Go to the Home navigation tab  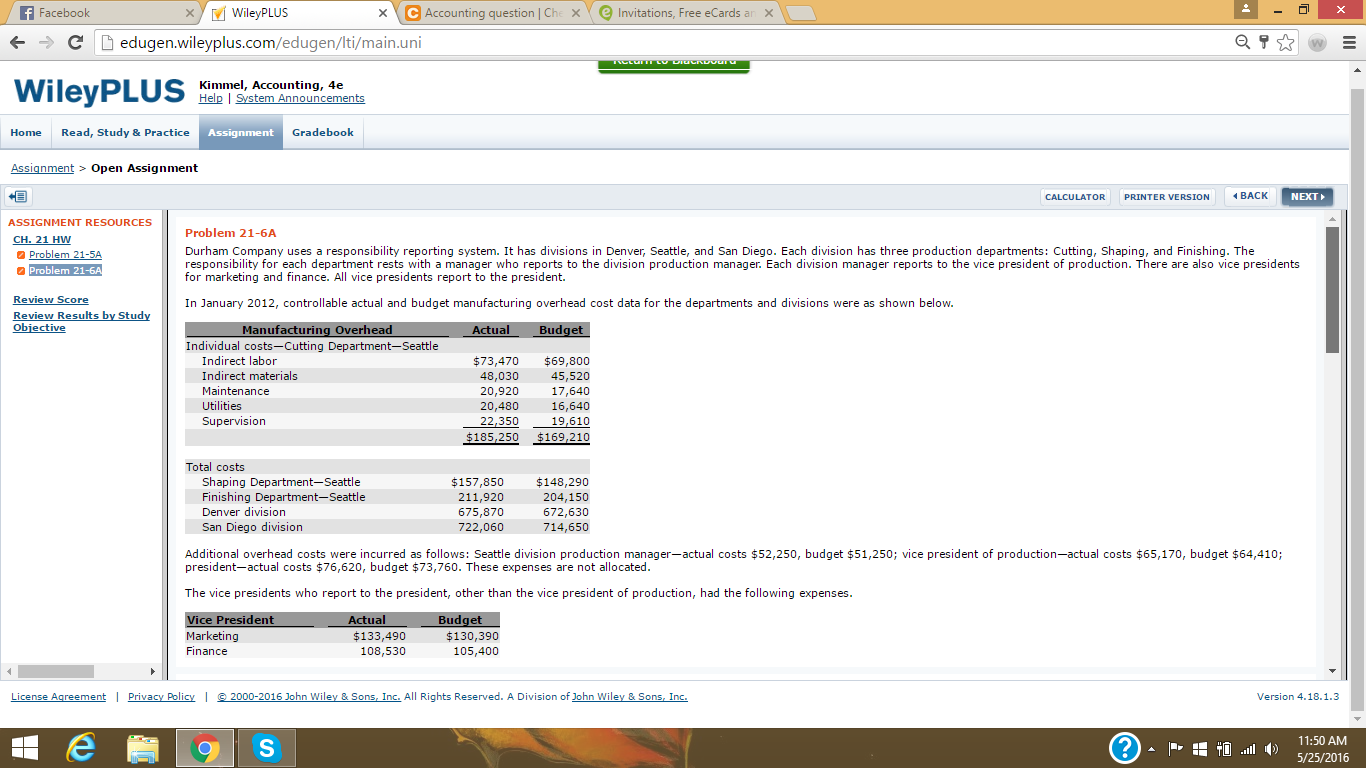[26, 132]
